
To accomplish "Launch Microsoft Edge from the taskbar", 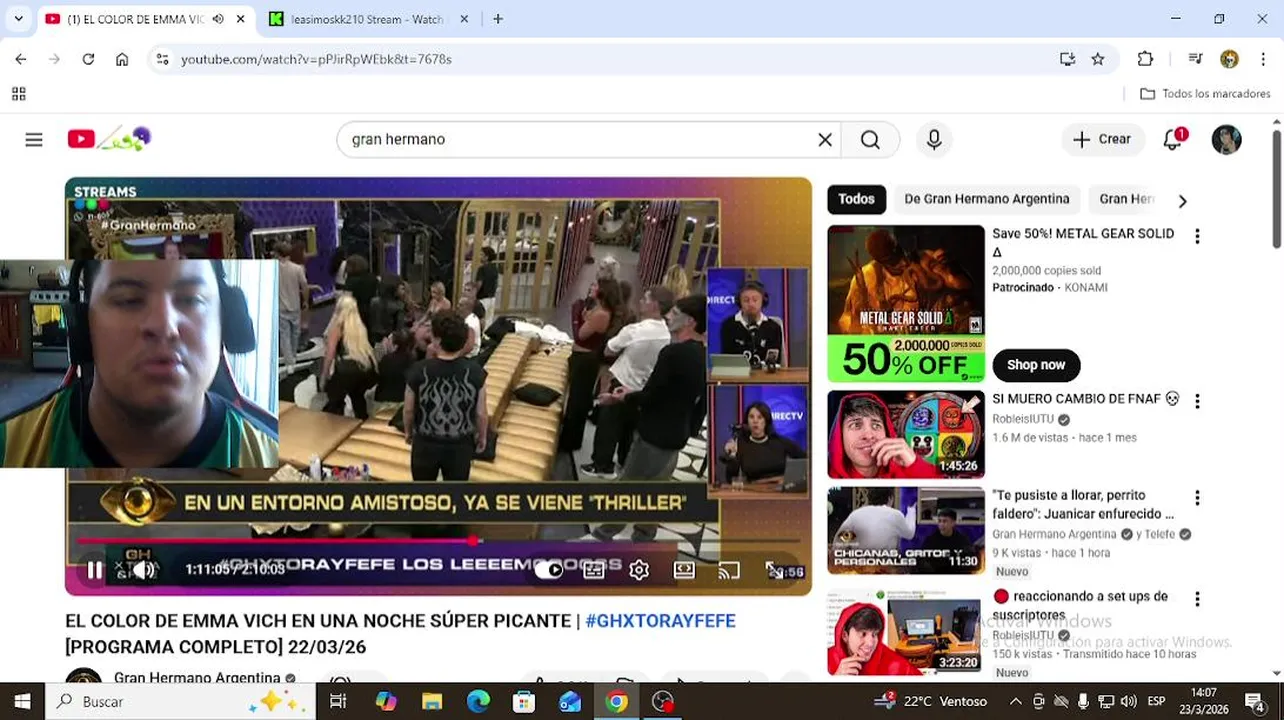I will (478, 702).
